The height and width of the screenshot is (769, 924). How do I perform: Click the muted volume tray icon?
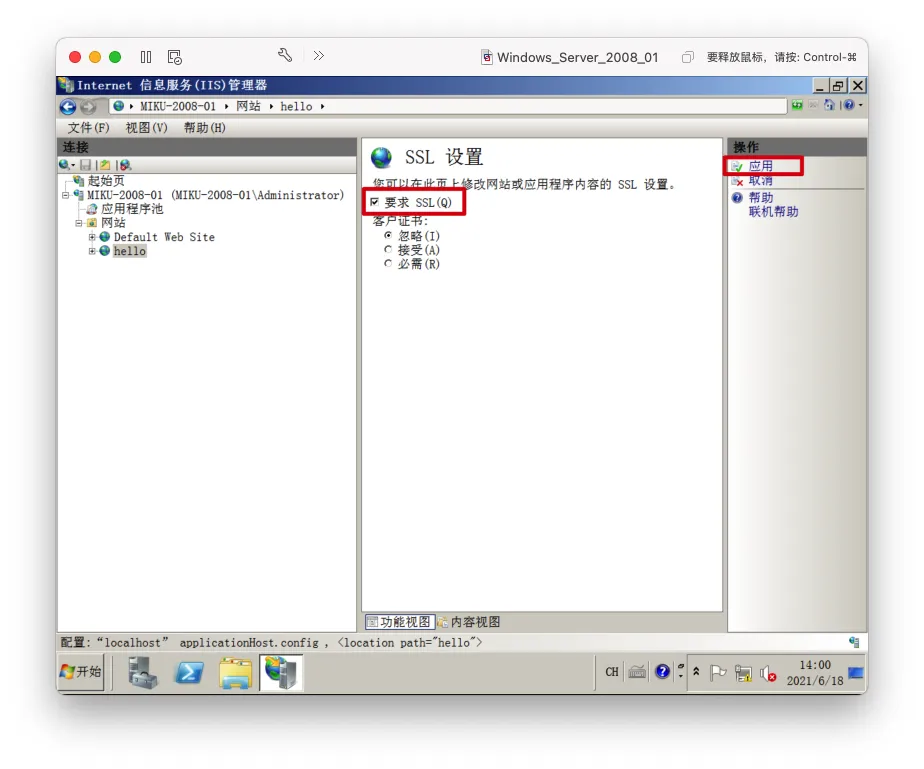[768, 673]
